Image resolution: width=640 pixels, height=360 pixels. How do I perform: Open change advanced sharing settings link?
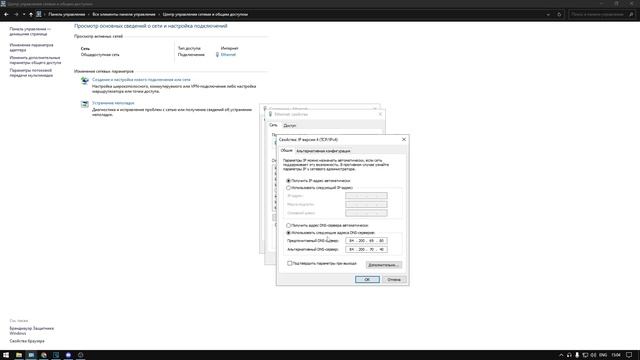(35, 60)
